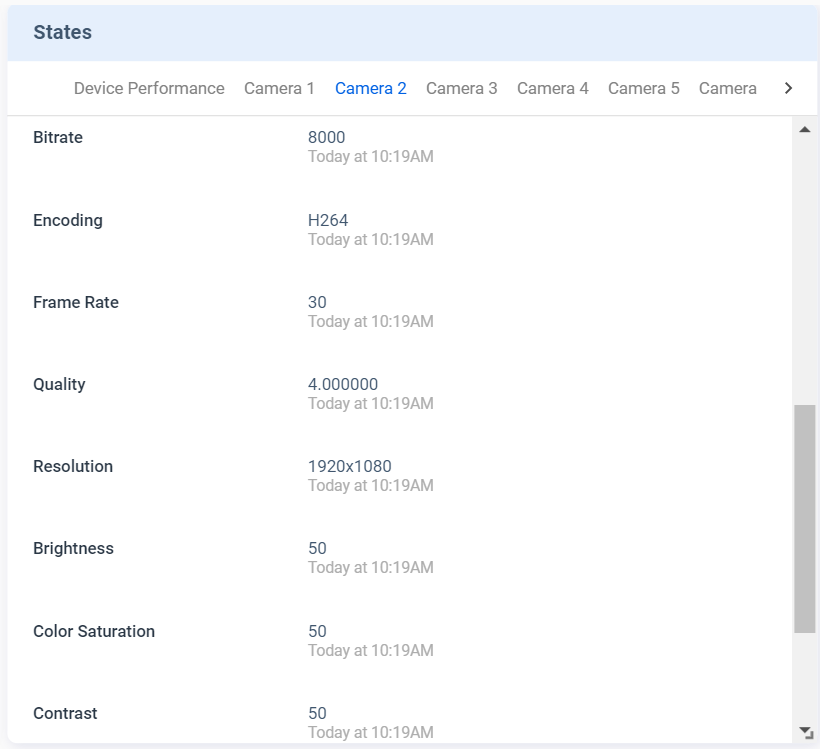820x749 pixels.
Task: Open the Camera 4 tab
Action: coord(552,88)
